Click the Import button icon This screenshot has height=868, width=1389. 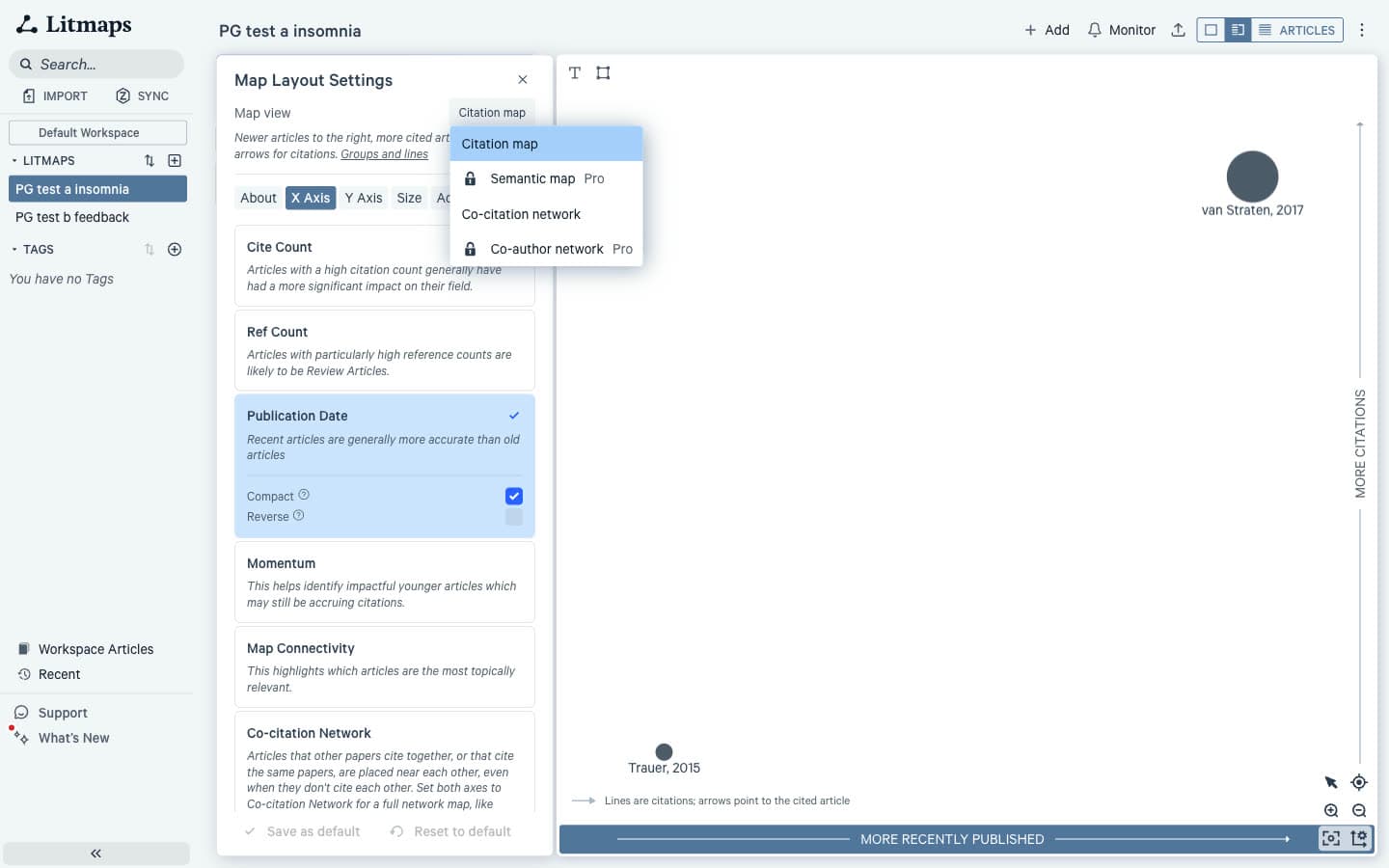(x=29, y=95)
